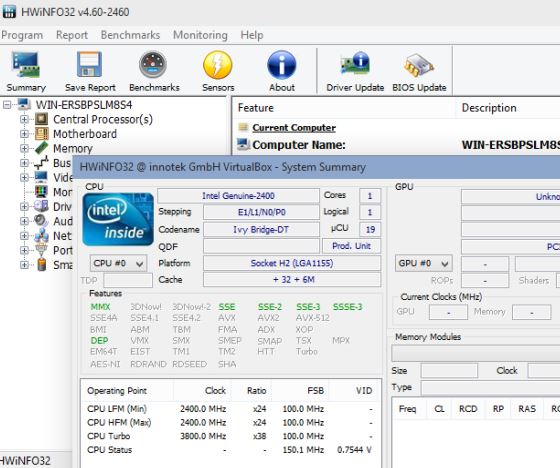Click the Computer Name row icon

coord(243,145)
